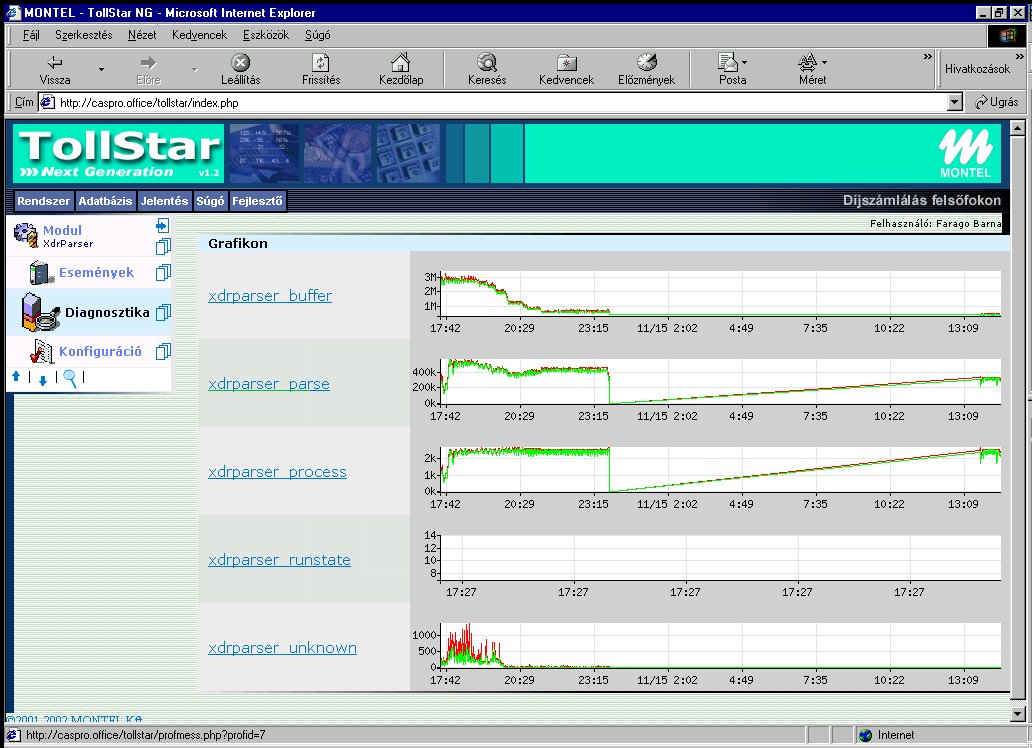Screen dimensions: 1032x748
Task: Go to Kezdőlap home in toolbar
Action: [x=400, y=69]
